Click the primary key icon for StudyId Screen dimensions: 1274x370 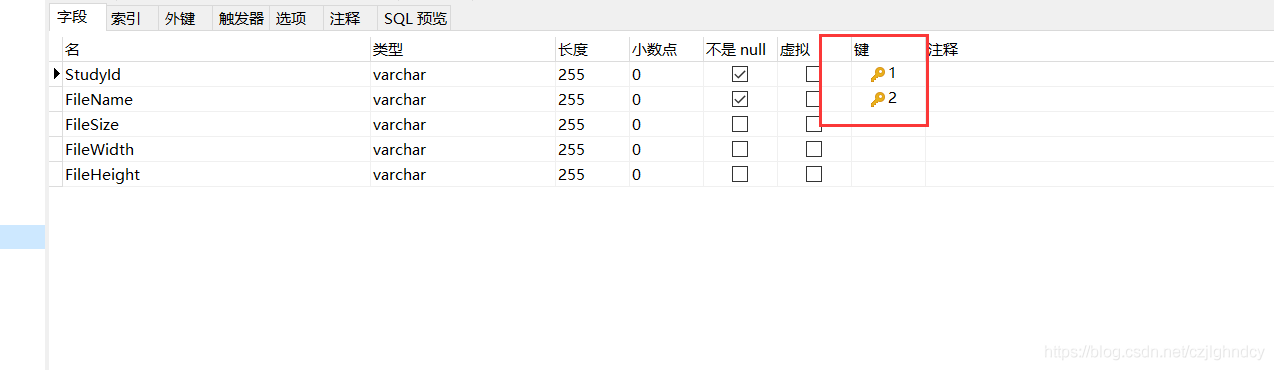878,74
